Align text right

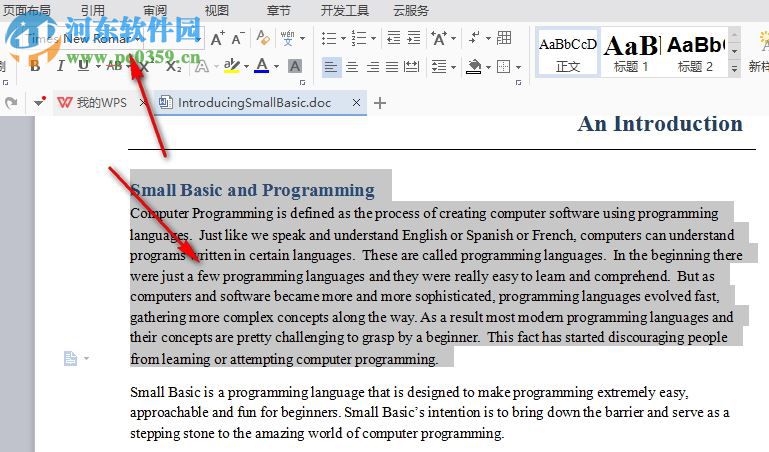pos(372,67)
